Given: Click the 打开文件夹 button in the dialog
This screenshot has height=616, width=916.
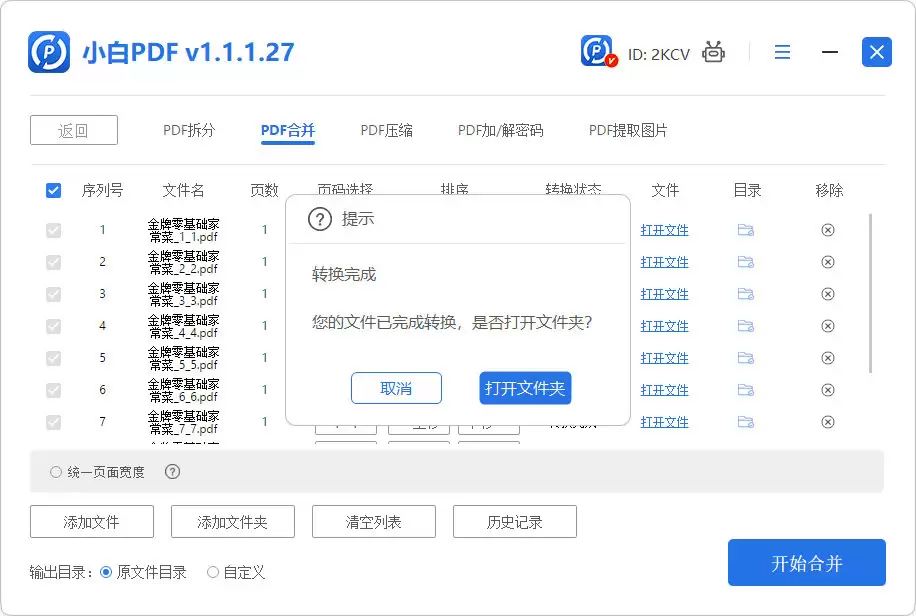Looking at the screenshot, I should click(525, 390).
